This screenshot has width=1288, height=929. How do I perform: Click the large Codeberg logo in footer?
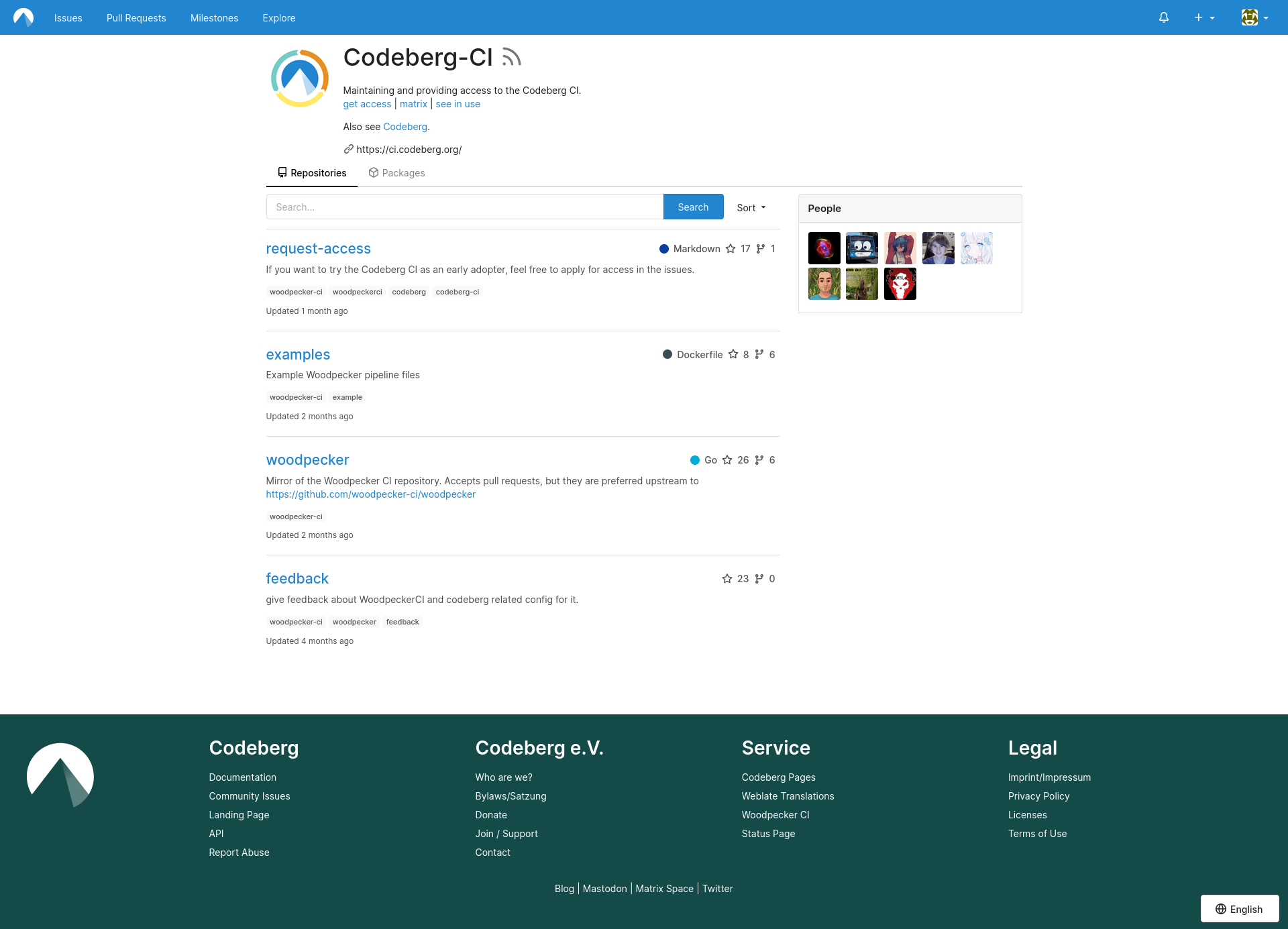60,775
